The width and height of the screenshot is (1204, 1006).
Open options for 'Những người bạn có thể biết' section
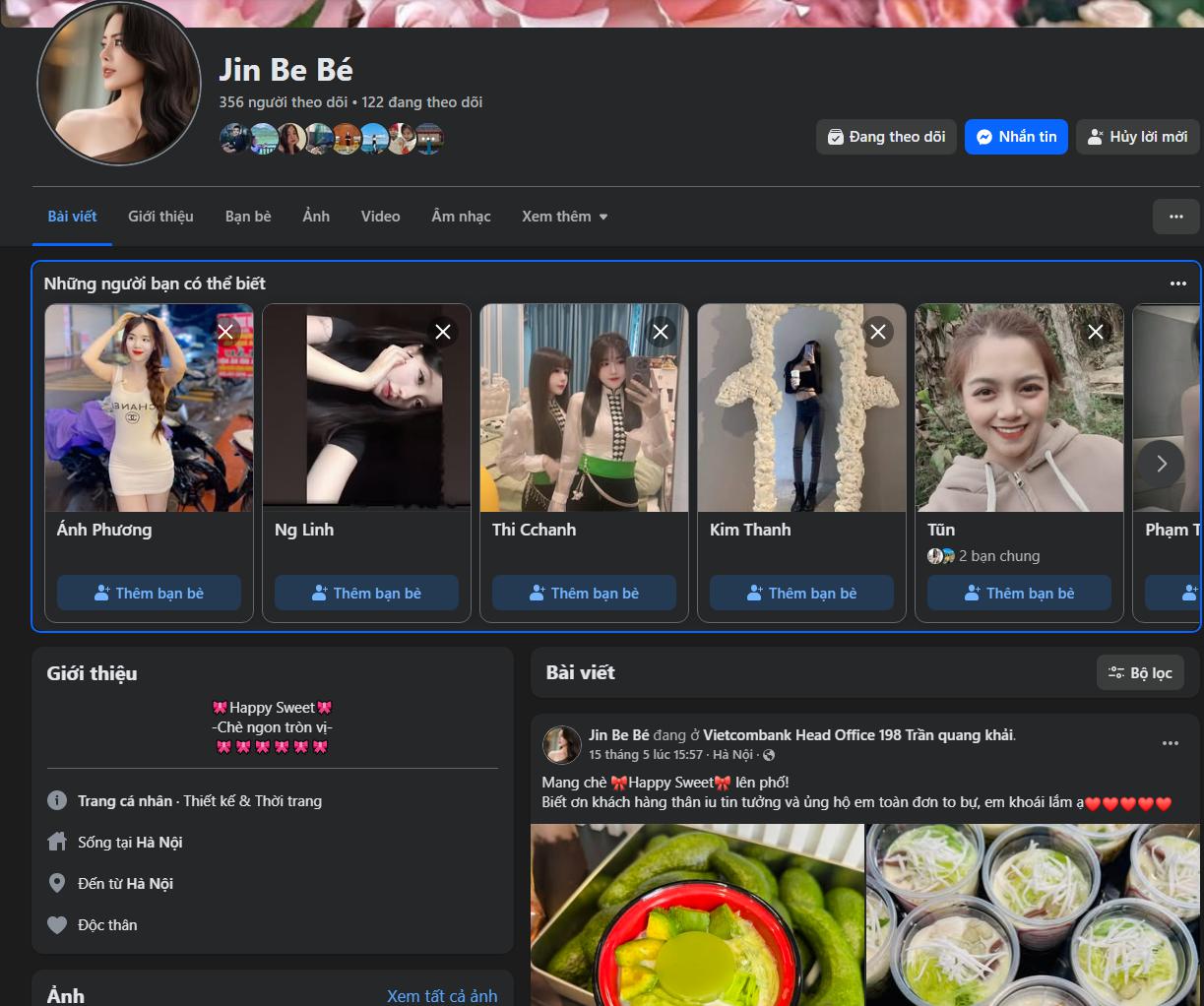[x=1178, y=283]
